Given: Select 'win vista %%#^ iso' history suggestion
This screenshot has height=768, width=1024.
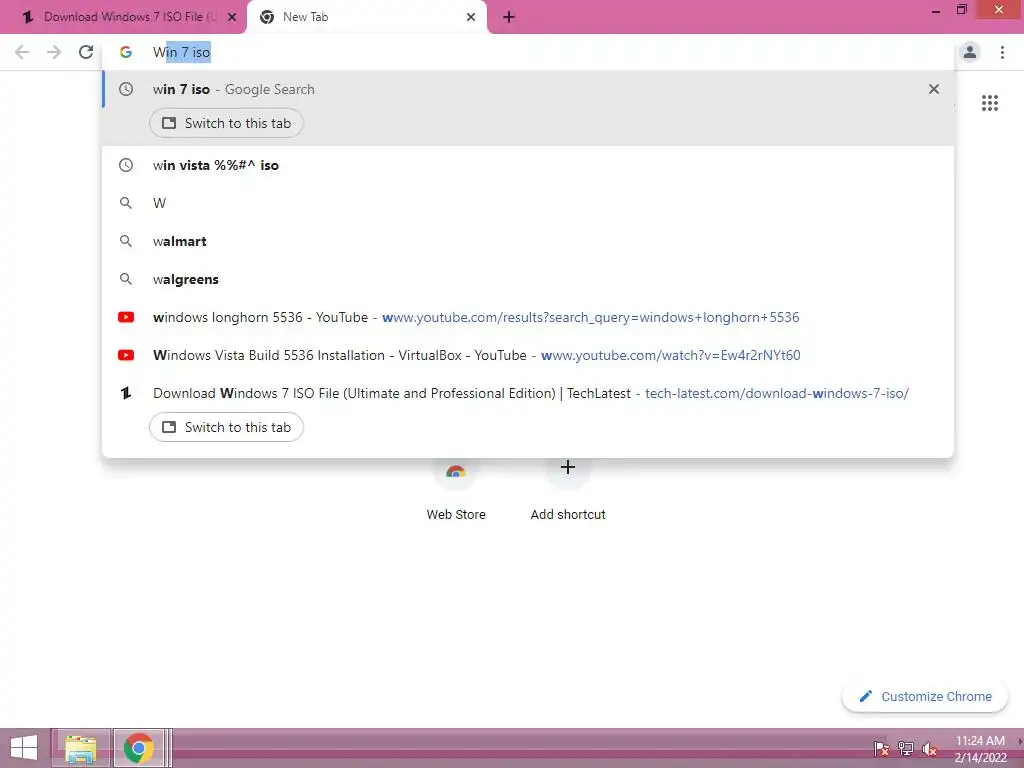Looking at the screenshot, I should (528, 165).
